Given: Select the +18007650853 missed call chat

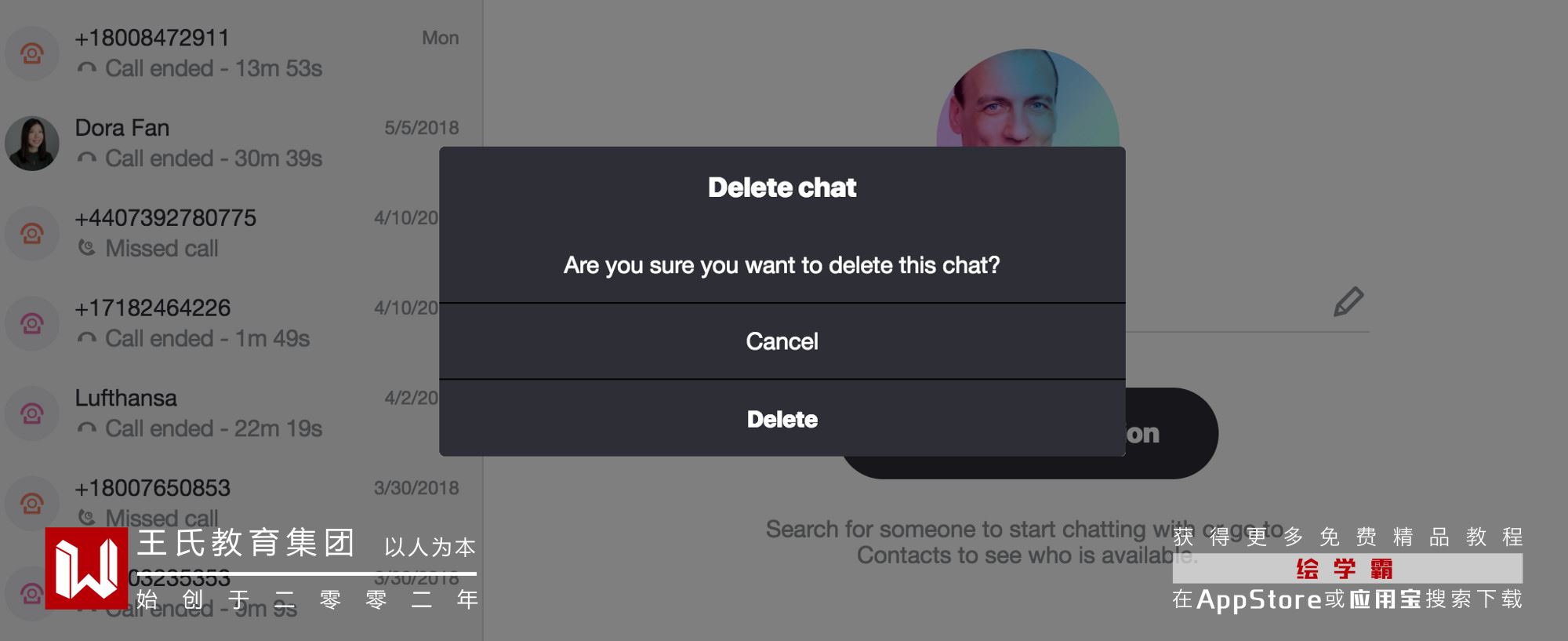Looking at the screenshot, I should 235,502.
